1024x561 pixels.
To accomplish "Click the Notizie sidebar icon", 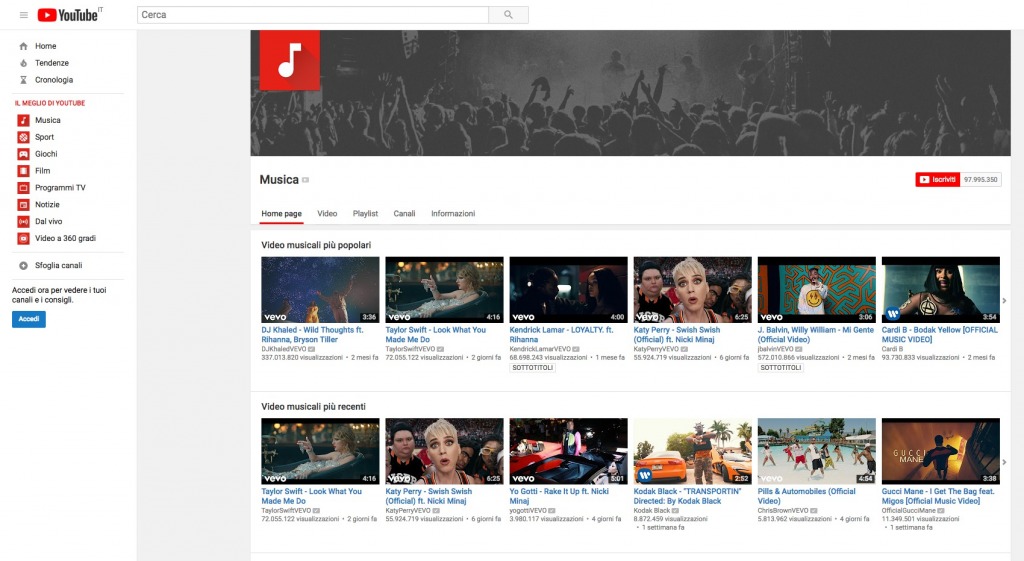I will [x=24, y=205].
